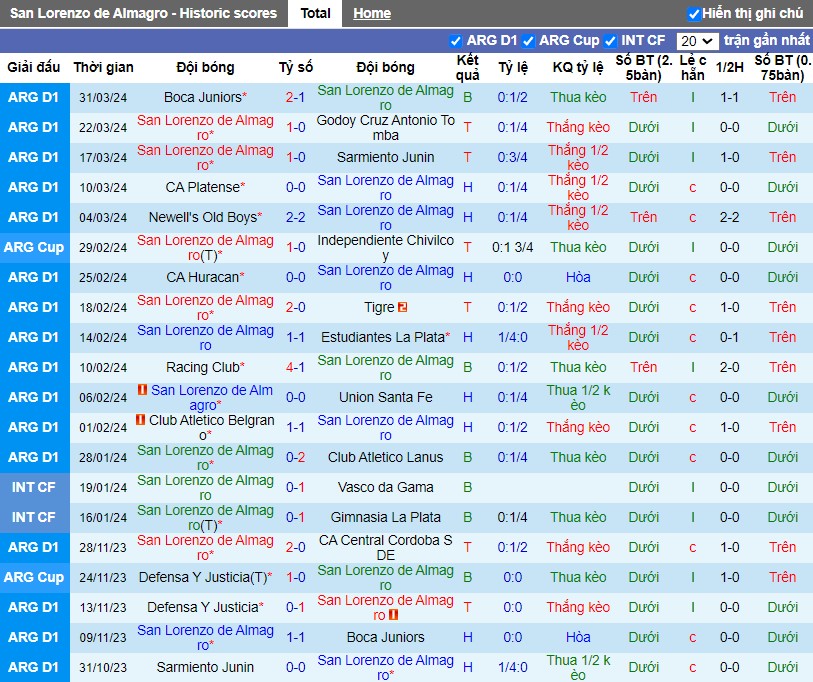Open Independiente Chivilcoy team link
The width and height of the screenshot is (813, 682).
385,247
